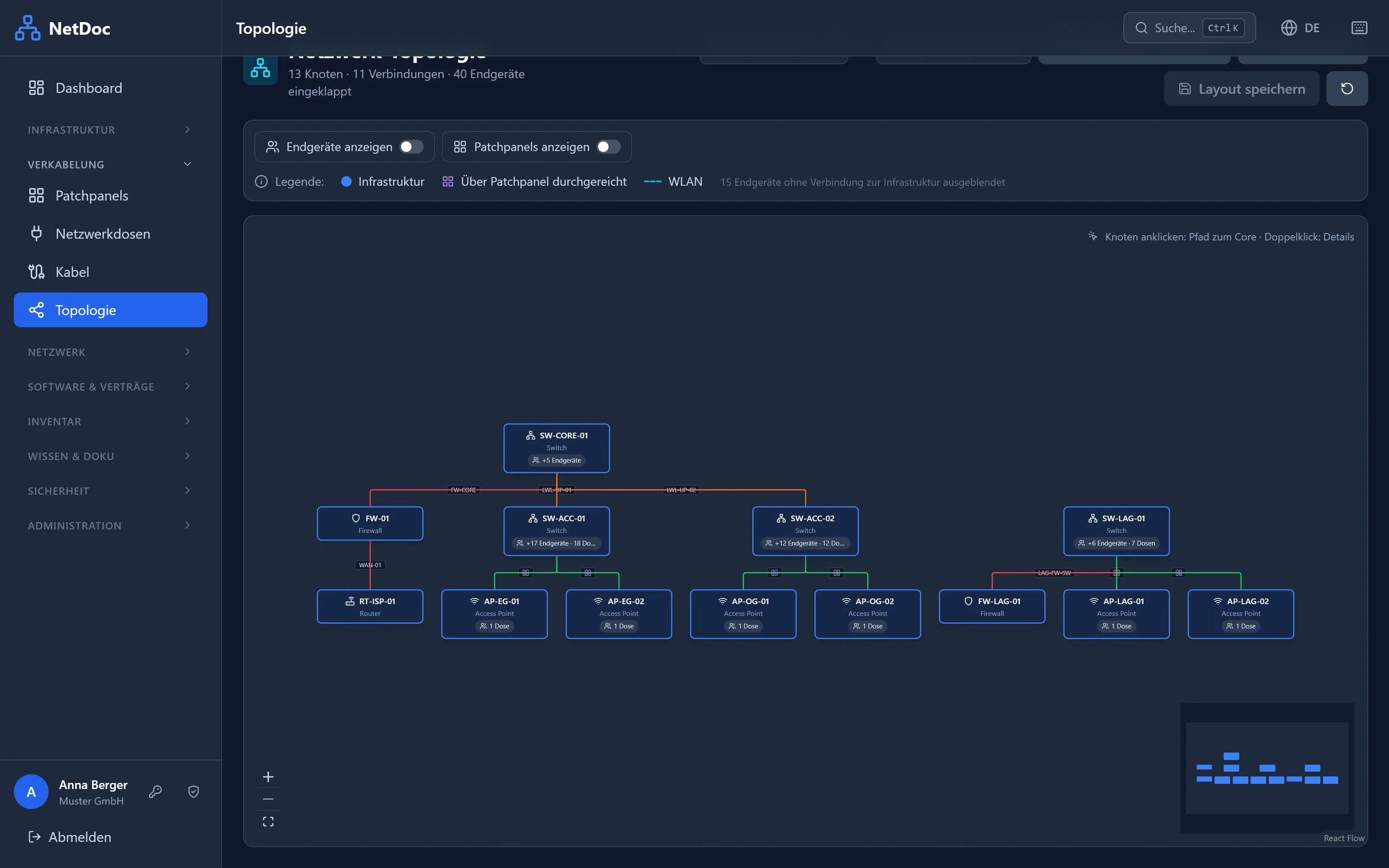
Task: Click the zoom in plus control
Action: 268,777
